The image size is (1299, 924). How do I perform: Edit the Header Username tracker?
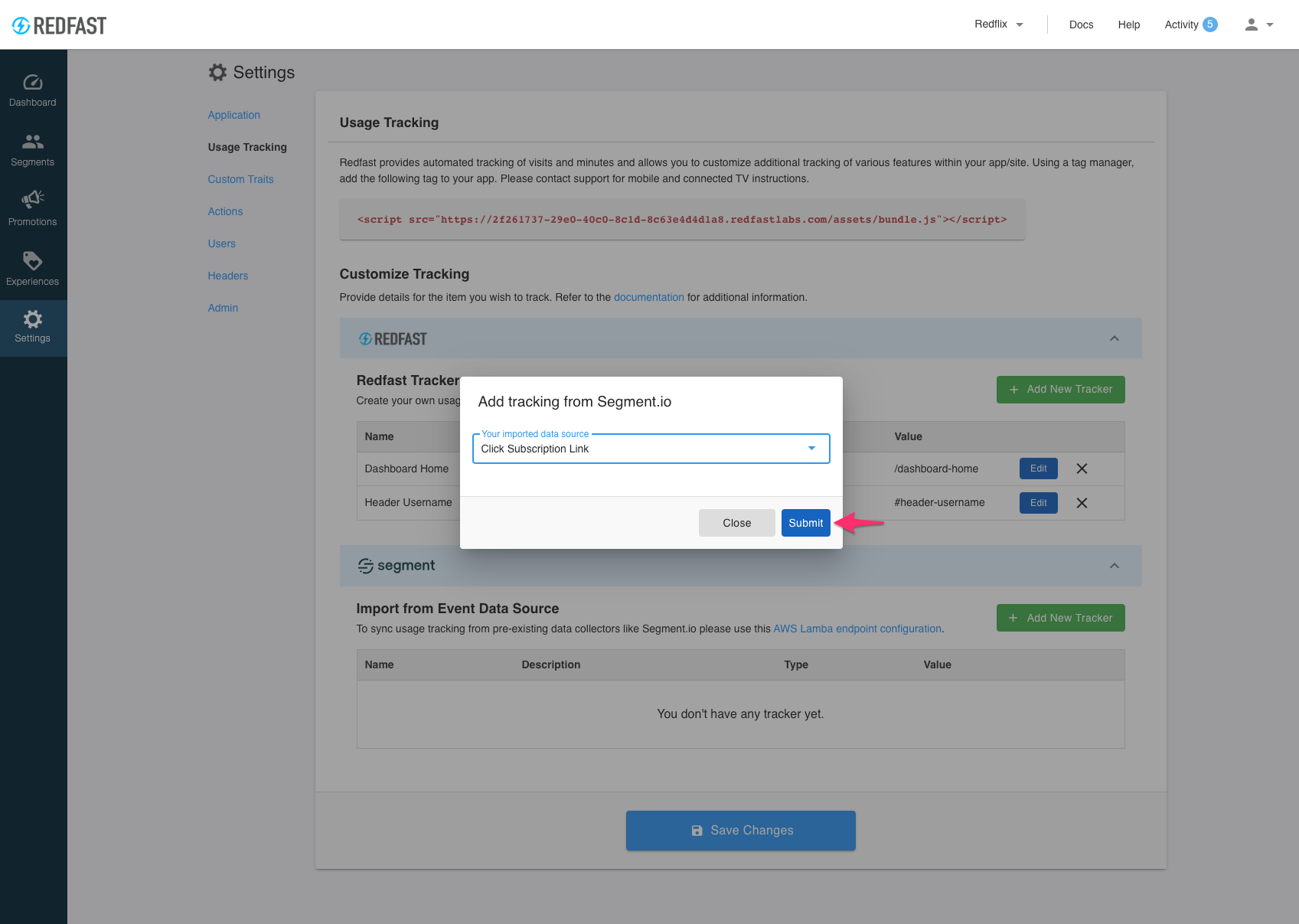point(1039,503)
